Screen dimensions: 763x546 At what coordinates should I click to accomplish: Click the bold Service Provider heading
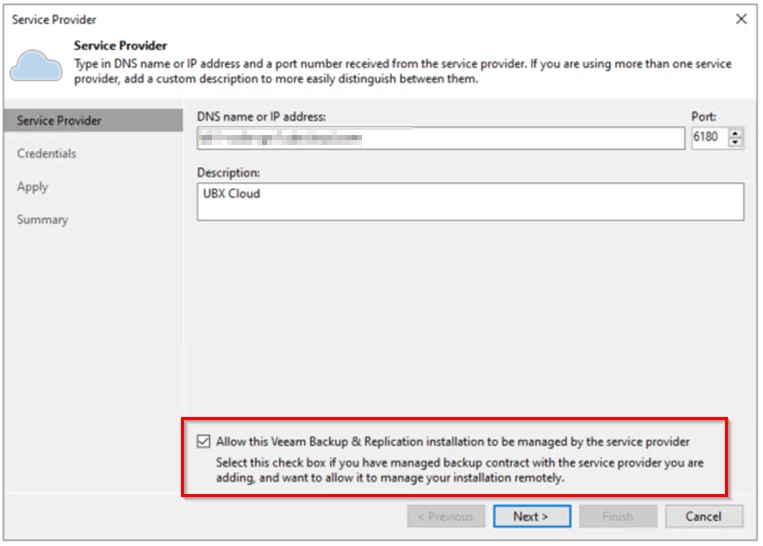coord(120,46)
